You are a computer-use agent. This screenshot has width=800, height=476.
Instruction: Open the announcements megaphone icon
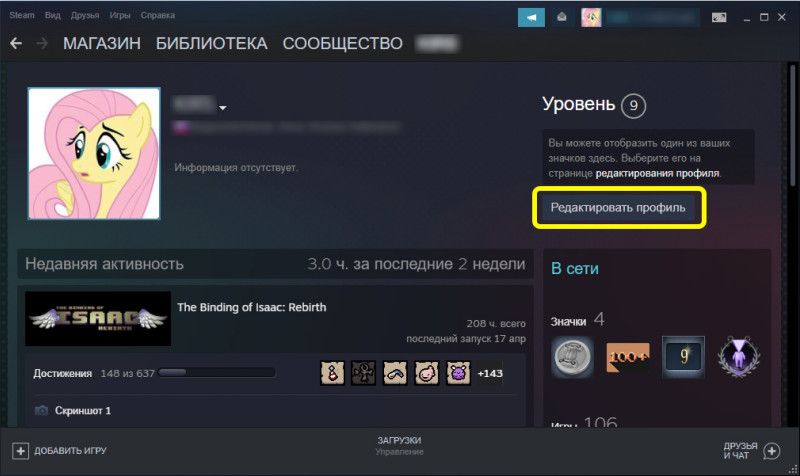pyautogui.click(x=531, y=17)
